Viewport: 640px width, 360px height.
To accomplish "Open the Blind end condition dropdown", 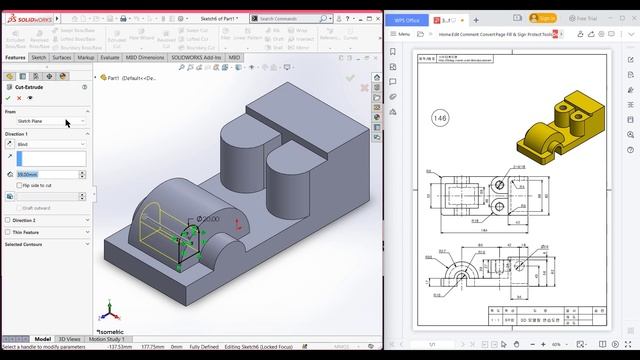I will pyautogui.click(x=51, y=144).
